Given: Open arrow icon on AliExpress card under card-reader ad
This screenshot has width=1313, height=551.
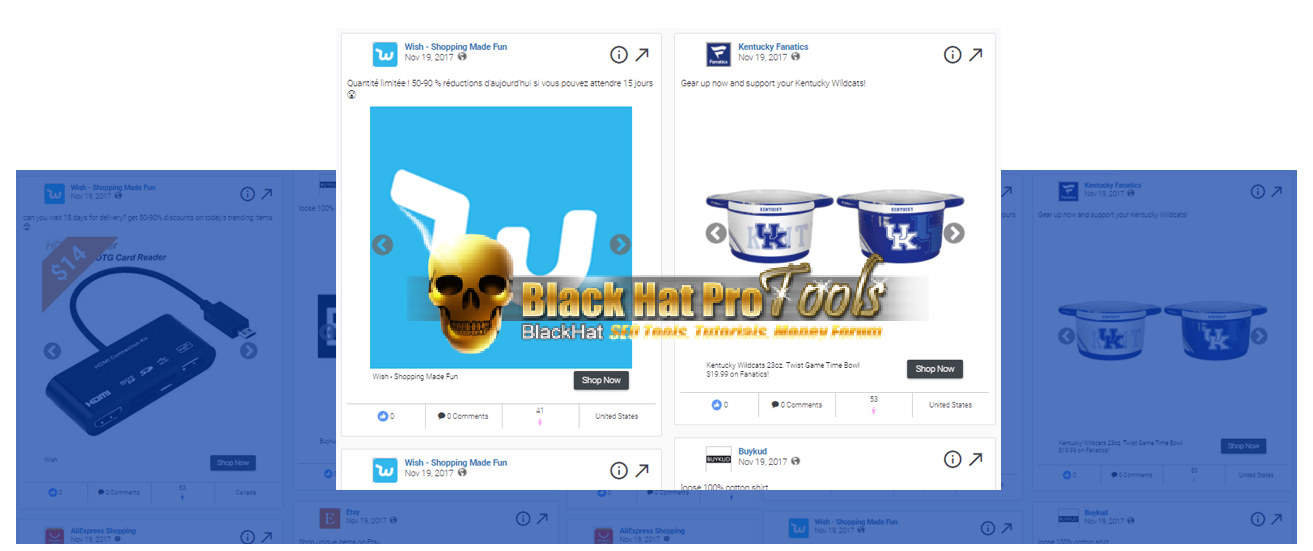Looking at the screenshot, I should click(268, 537).
